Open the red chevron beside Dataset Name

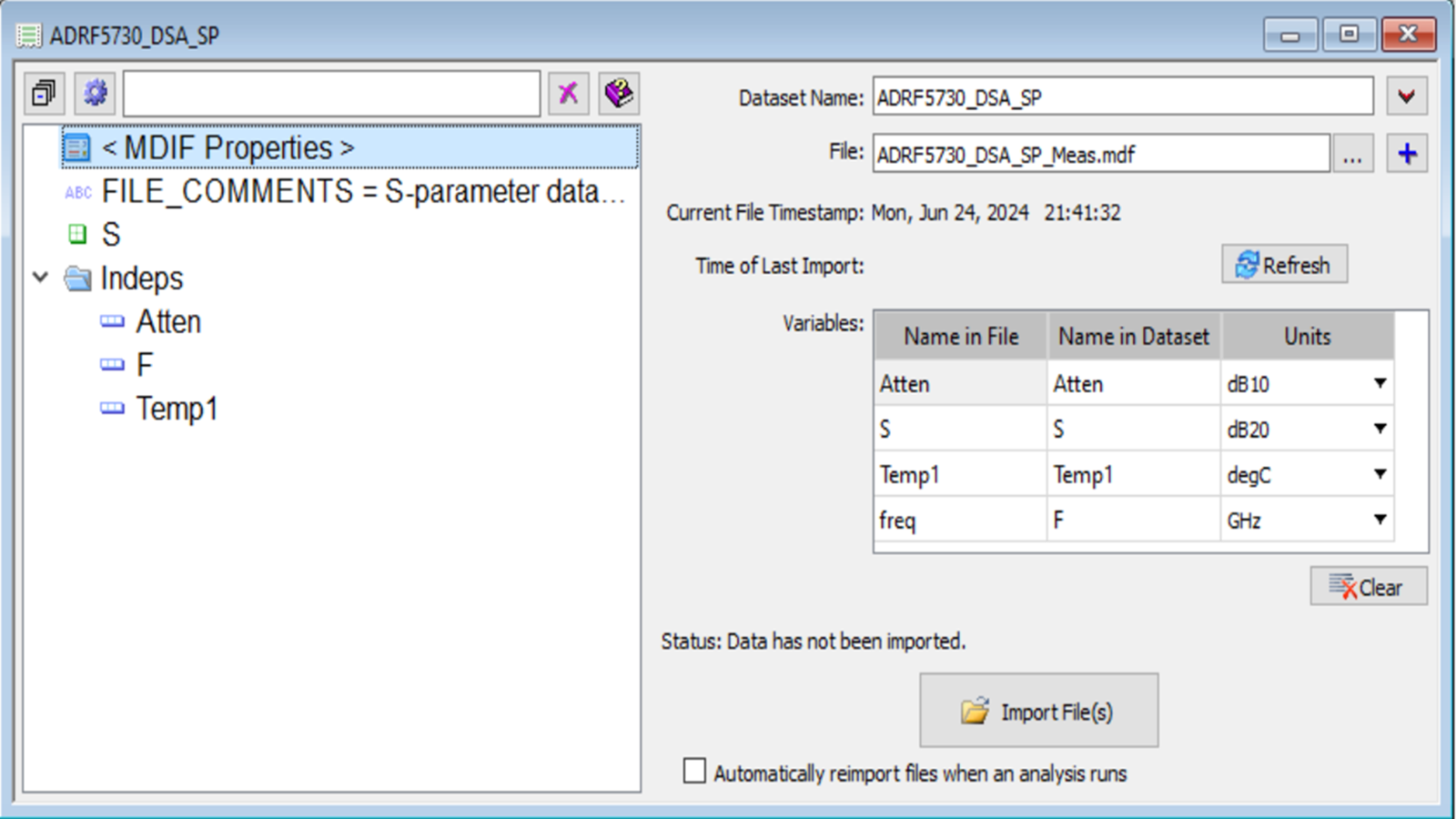point(1407,95)
